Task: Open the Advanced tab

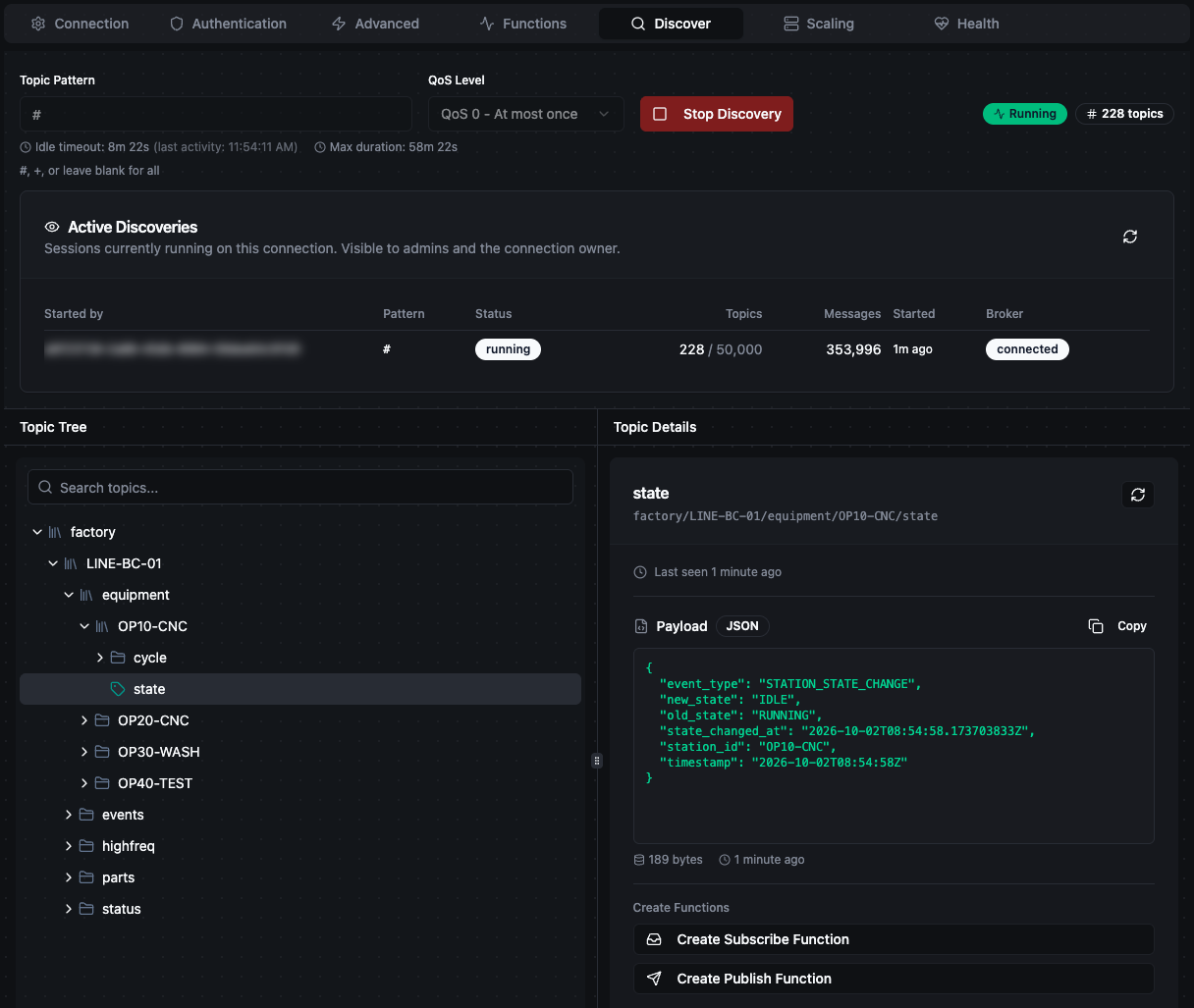Action: coord(375,24)
